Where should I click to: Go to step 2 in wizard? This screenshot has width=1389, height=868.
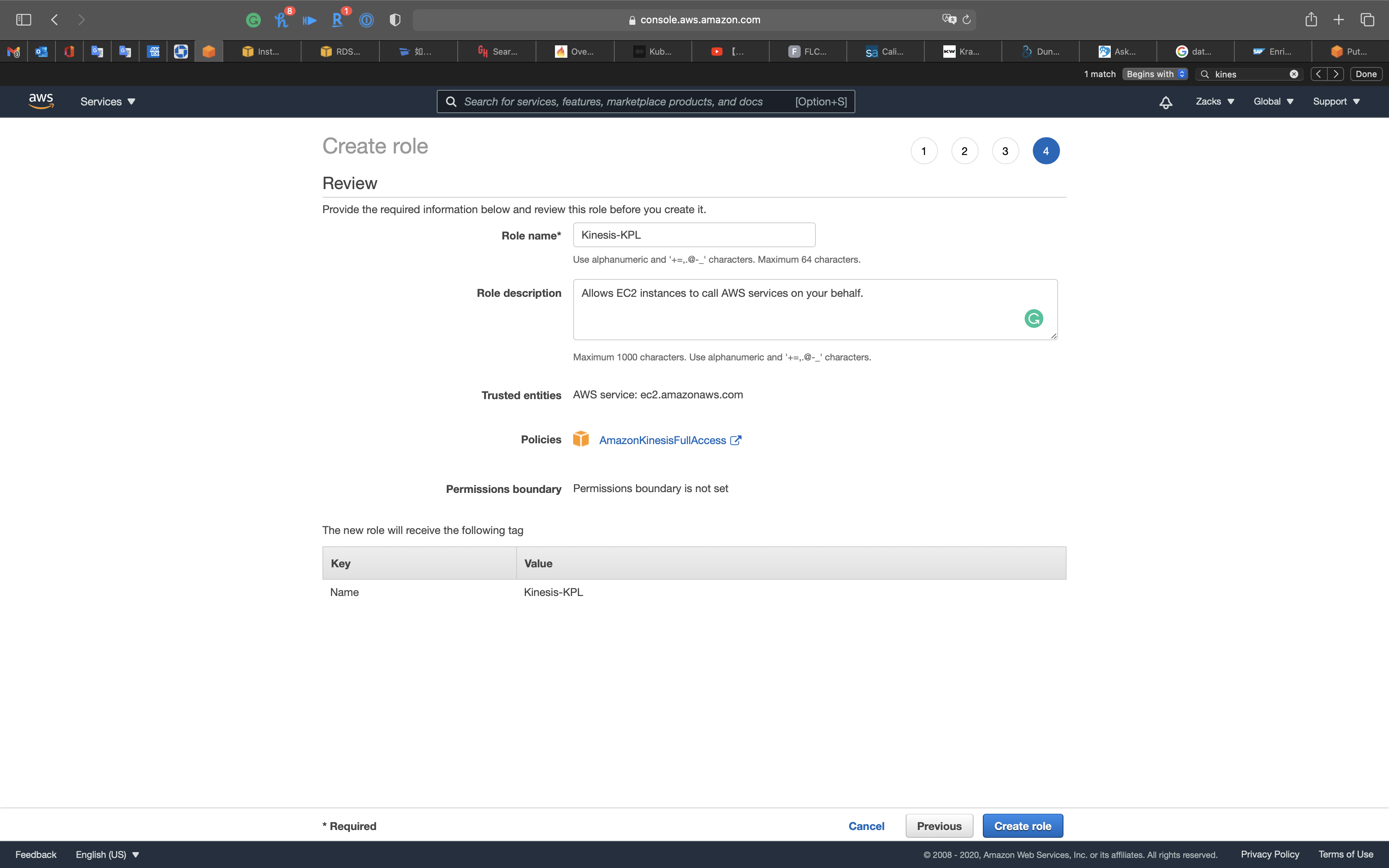click(x=964, y=151)
